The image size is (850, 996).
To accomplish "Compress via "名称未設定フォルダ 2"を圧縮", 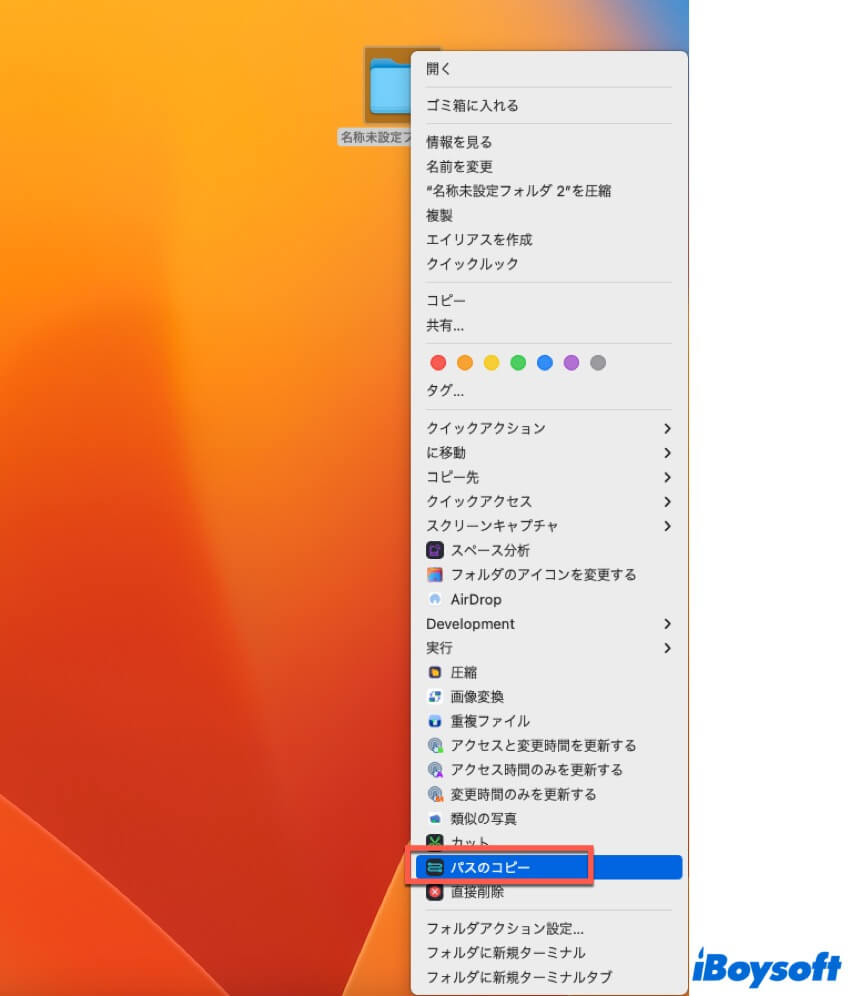I will [518, 191].
